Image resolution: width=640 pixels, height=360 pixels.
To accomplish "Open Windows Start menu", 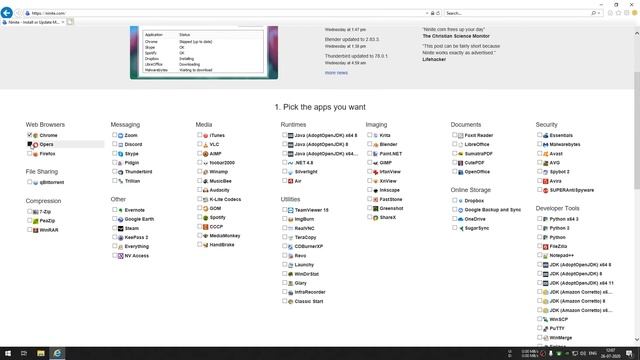I will coord(8,353).
